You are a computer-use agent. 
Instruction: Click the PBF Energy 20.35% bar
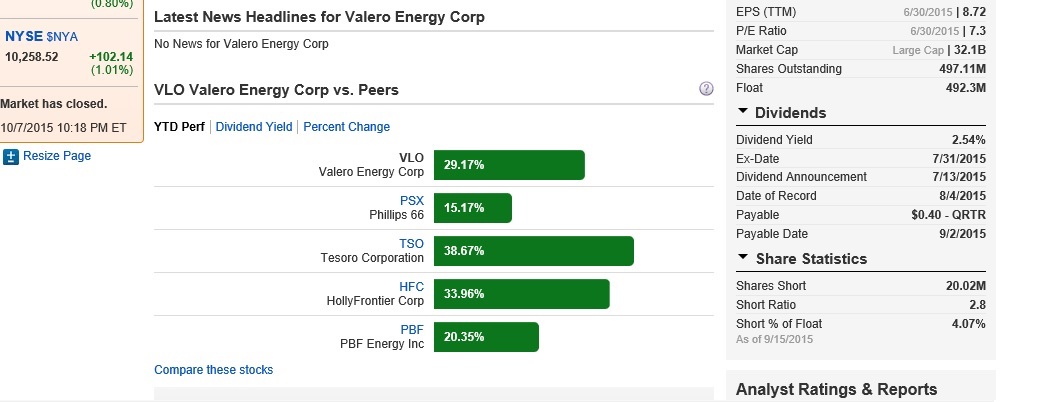[x=486, y=337]
